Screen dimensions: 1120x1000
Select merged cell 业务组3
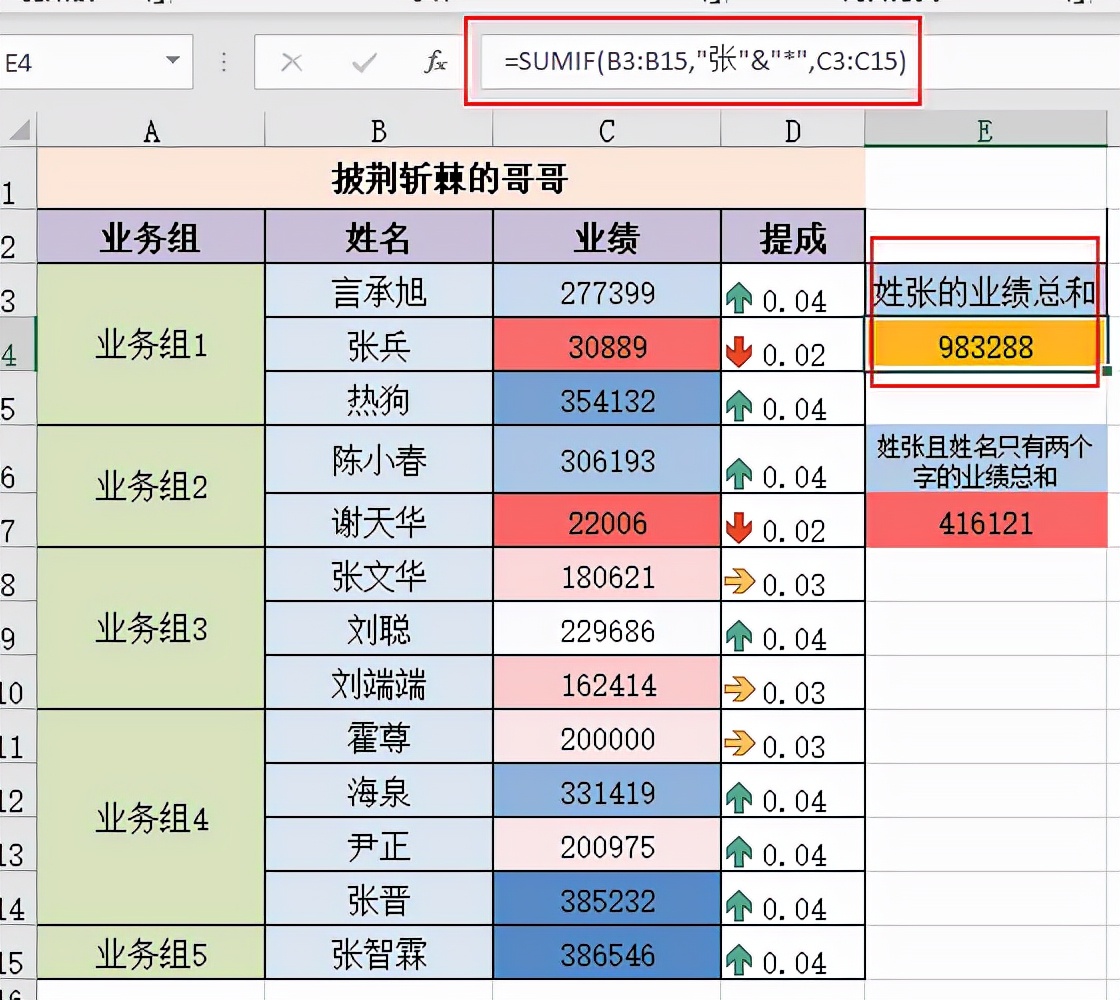(x=151, y=629)
